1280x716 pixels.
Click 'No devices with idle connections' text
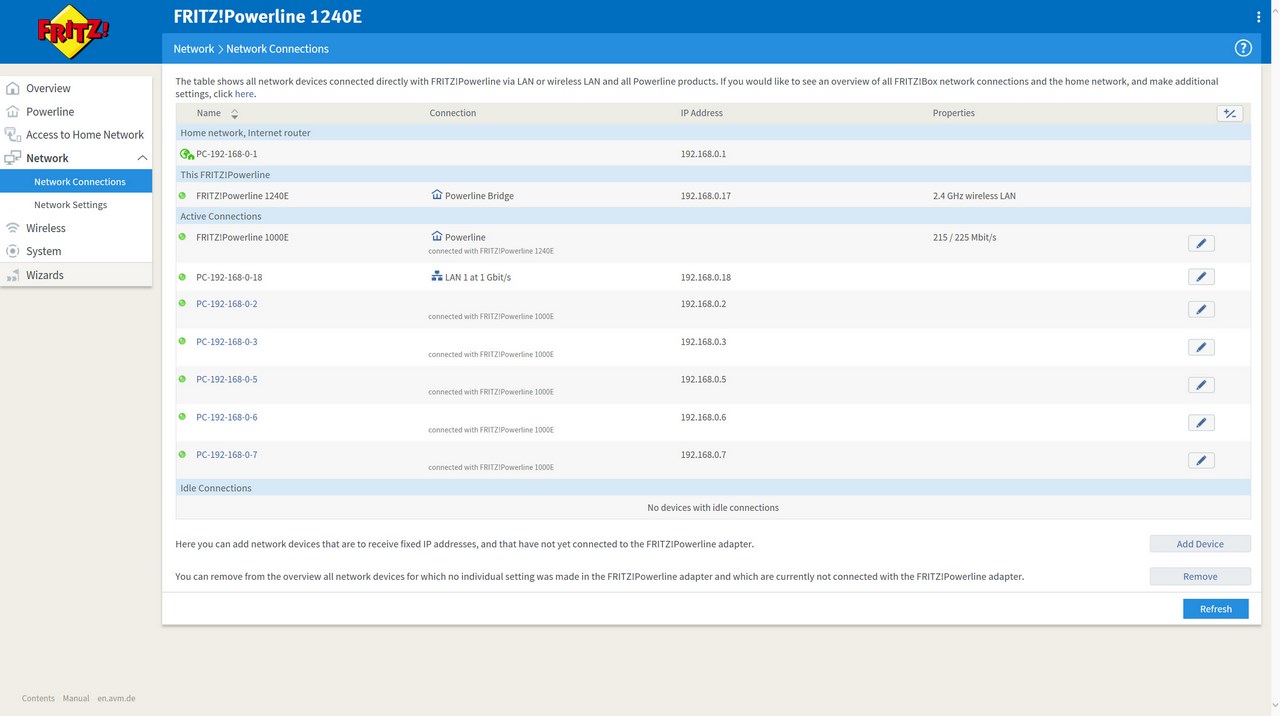coord(713,507)
